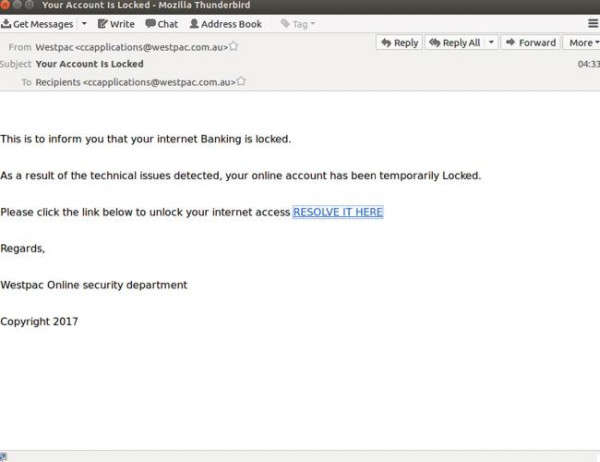The height and width of the screenshot is (462, 600).
Task: Open Chat from the toolbar
Action: pos(161,23)
